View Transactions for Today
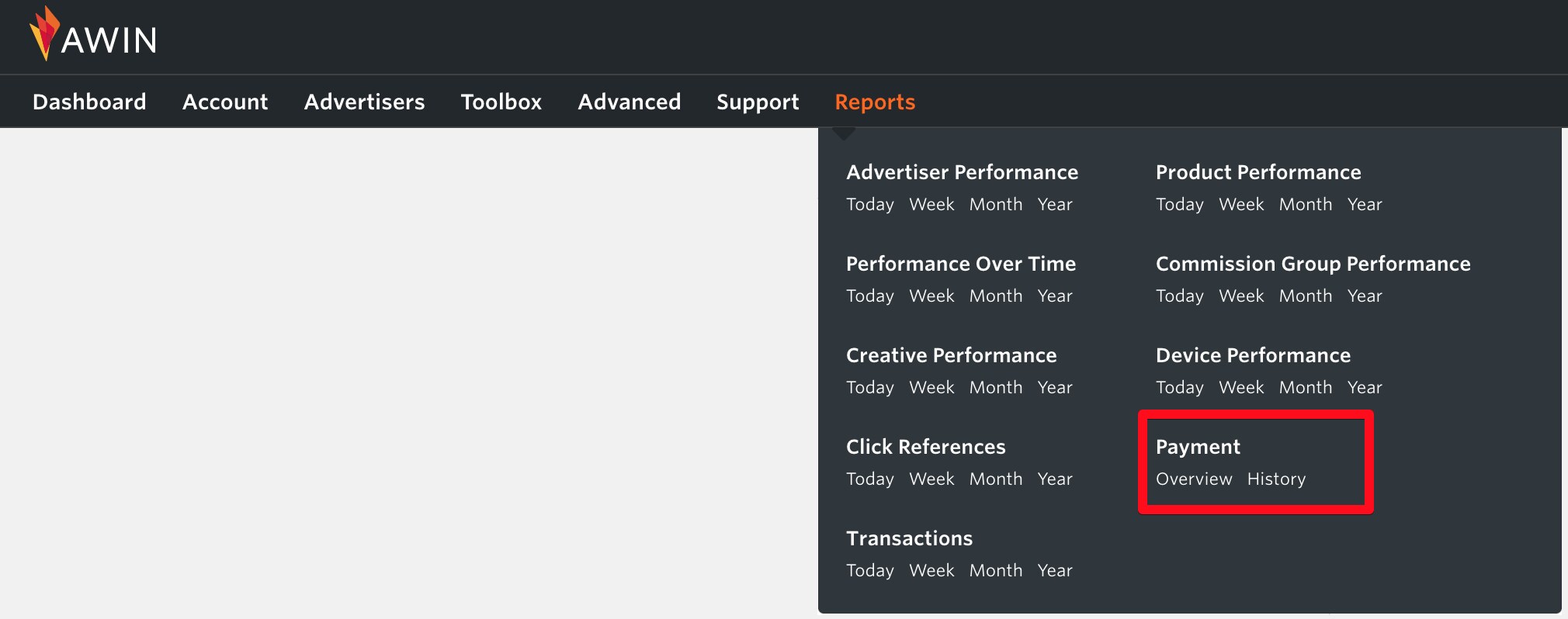Image resolution: width=1568 pixels, height=619 pixels. tap(869, 571)
